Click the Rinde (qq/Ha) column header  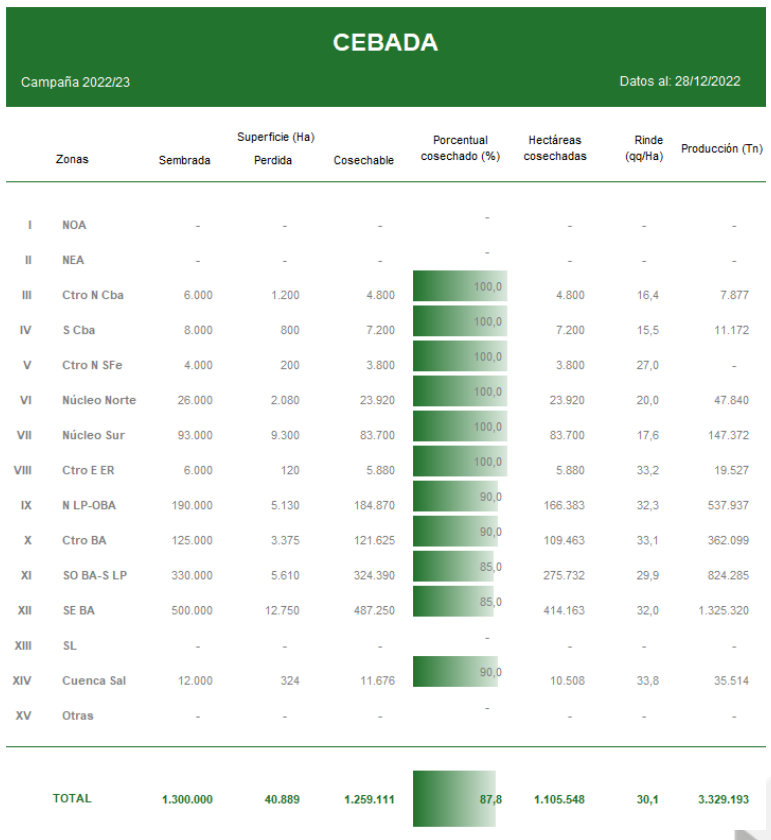pos(648,149)
